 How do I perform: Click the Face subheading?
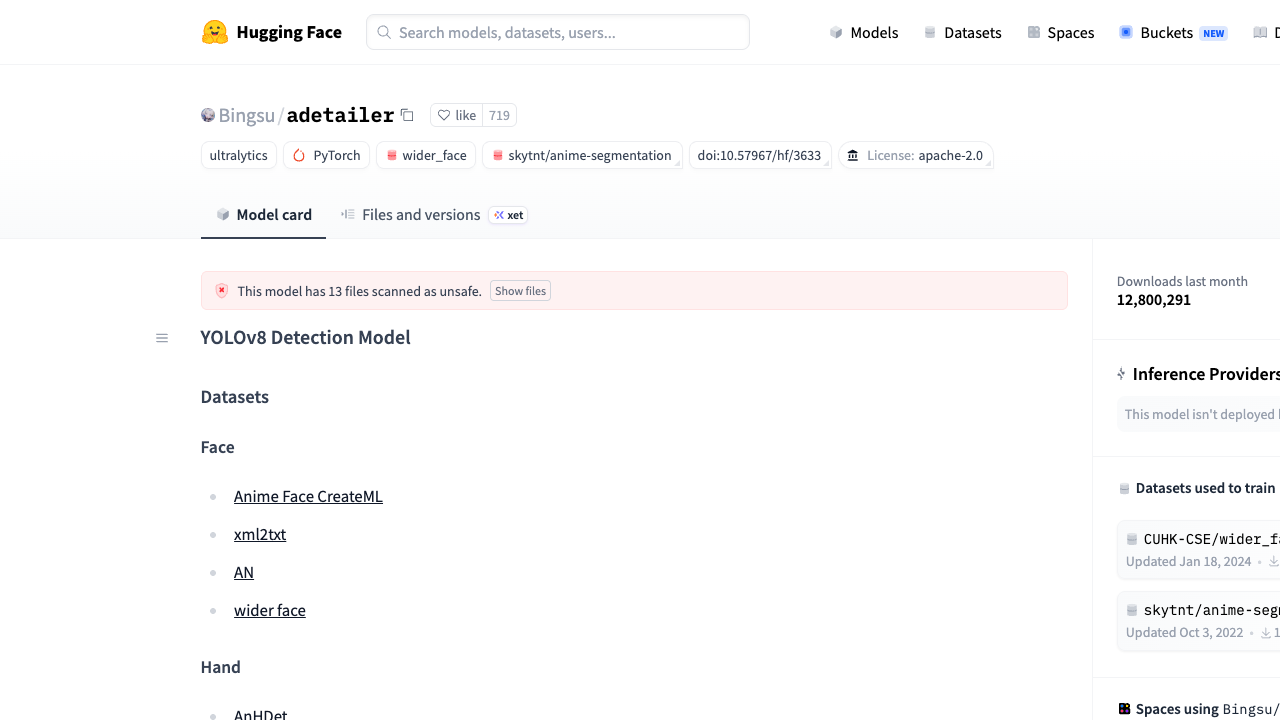[218, 447]
